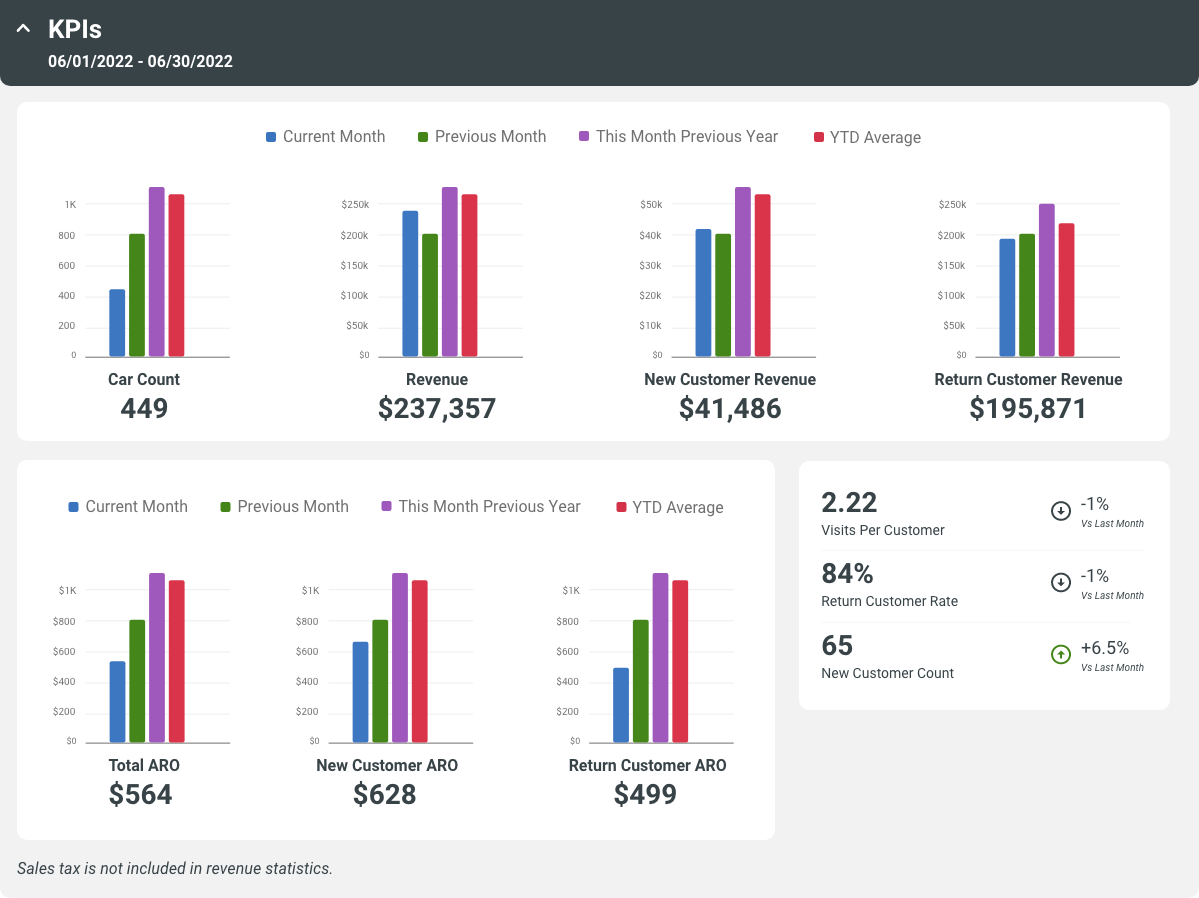Click New Customer ARO value $628
This screenshot has width=1199, height=898.
(385, 794)
